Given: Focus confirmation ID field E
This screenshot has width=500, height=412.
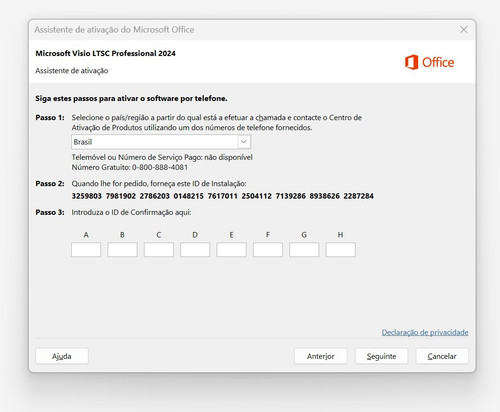Looking at the screenshot, I should click(x=231, y=250).
